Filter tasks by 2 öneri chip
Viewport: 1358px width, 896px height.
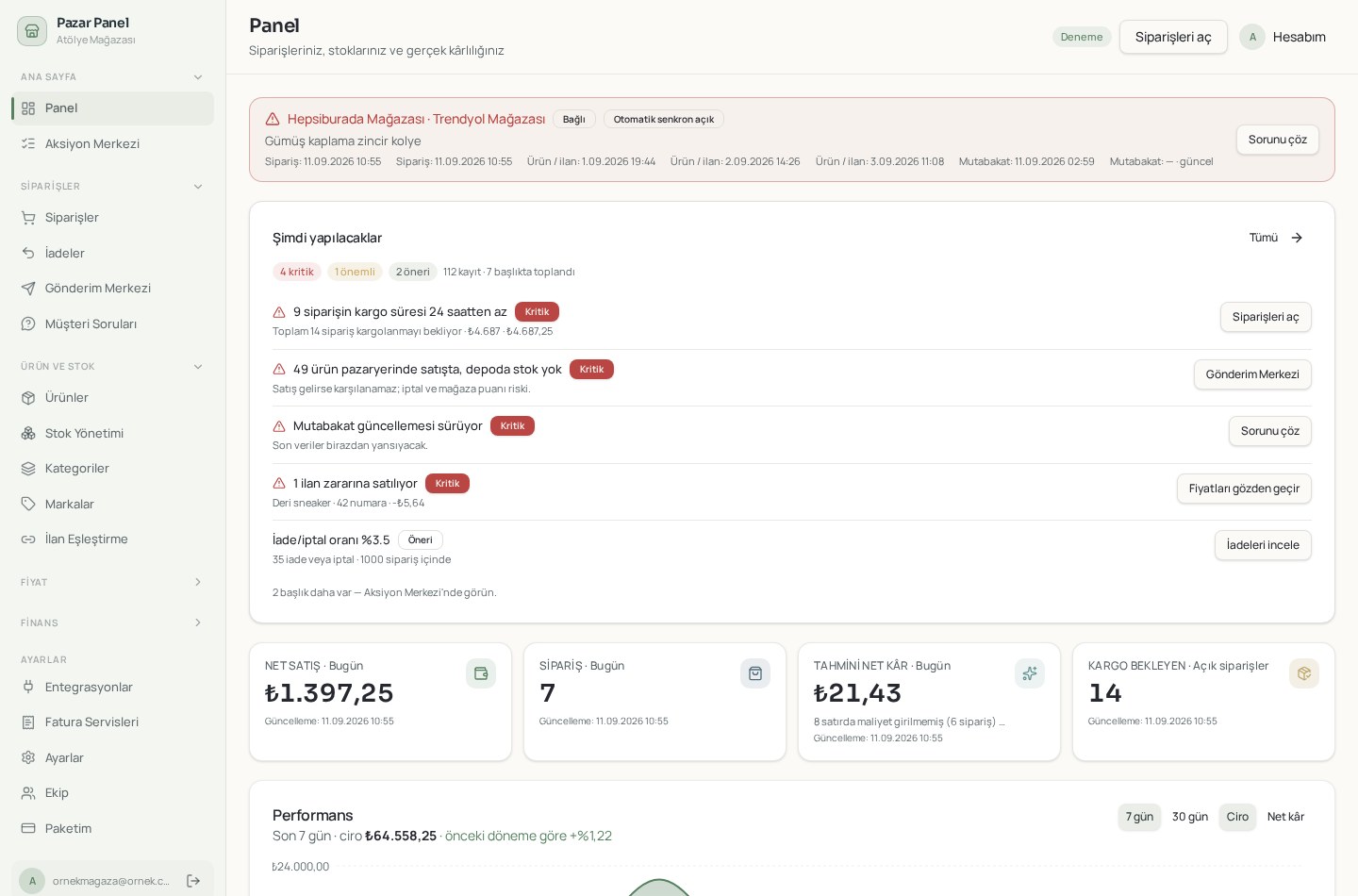coord(413,272)
